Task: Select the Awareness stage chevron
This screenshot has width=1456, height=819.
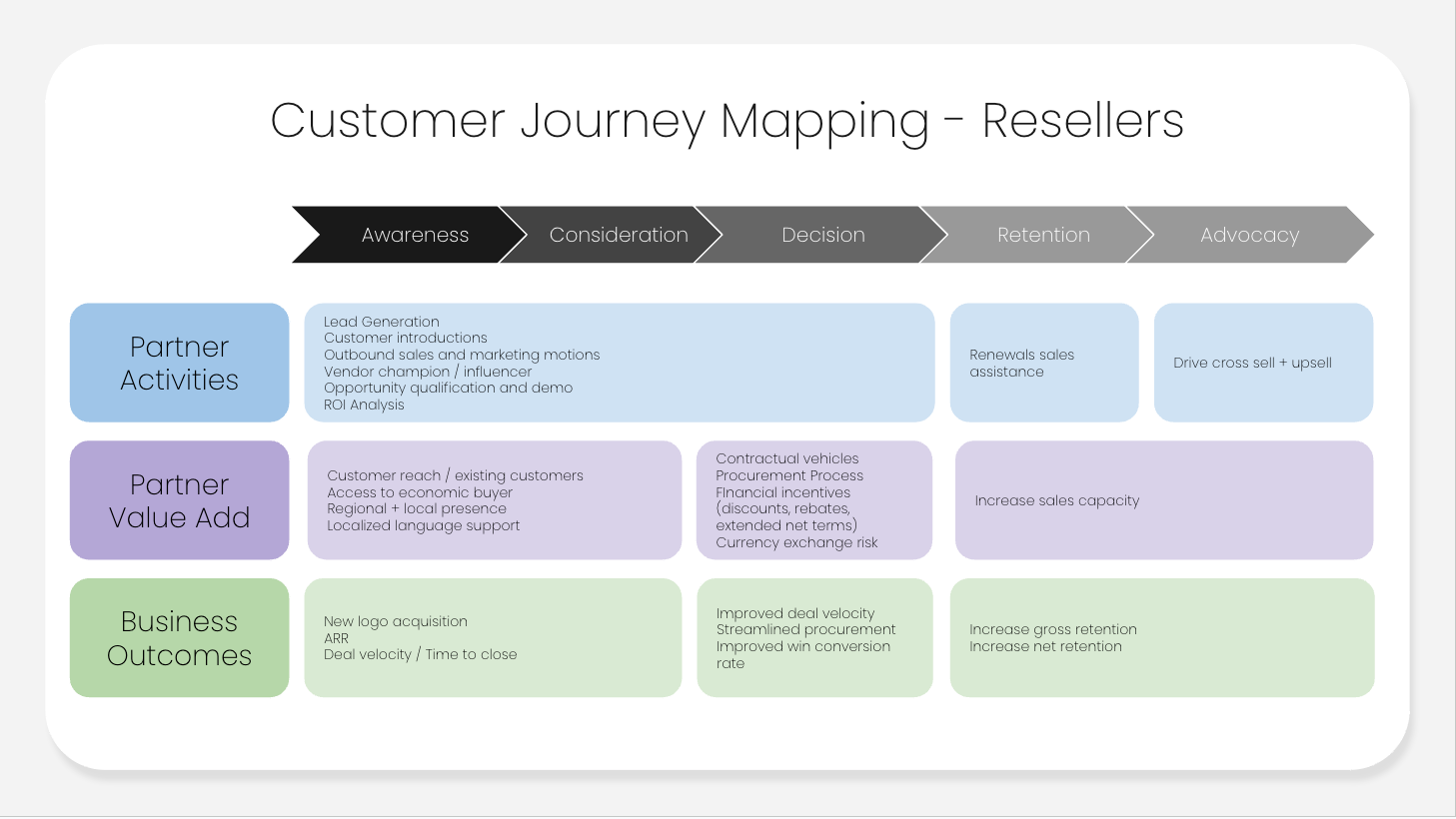Action: [415, 235]
